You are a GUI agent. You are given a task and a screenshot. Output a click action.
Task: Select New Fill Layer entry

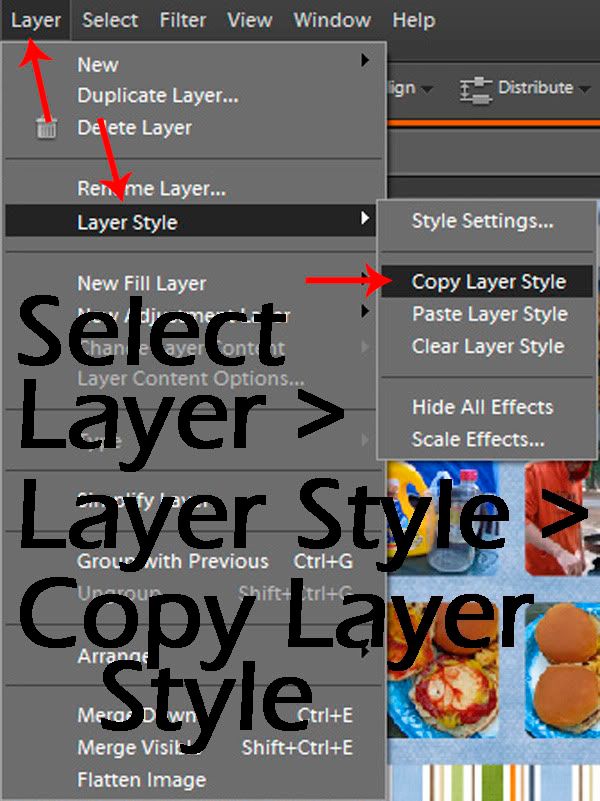pyautogui.click(x=141, y=284)
